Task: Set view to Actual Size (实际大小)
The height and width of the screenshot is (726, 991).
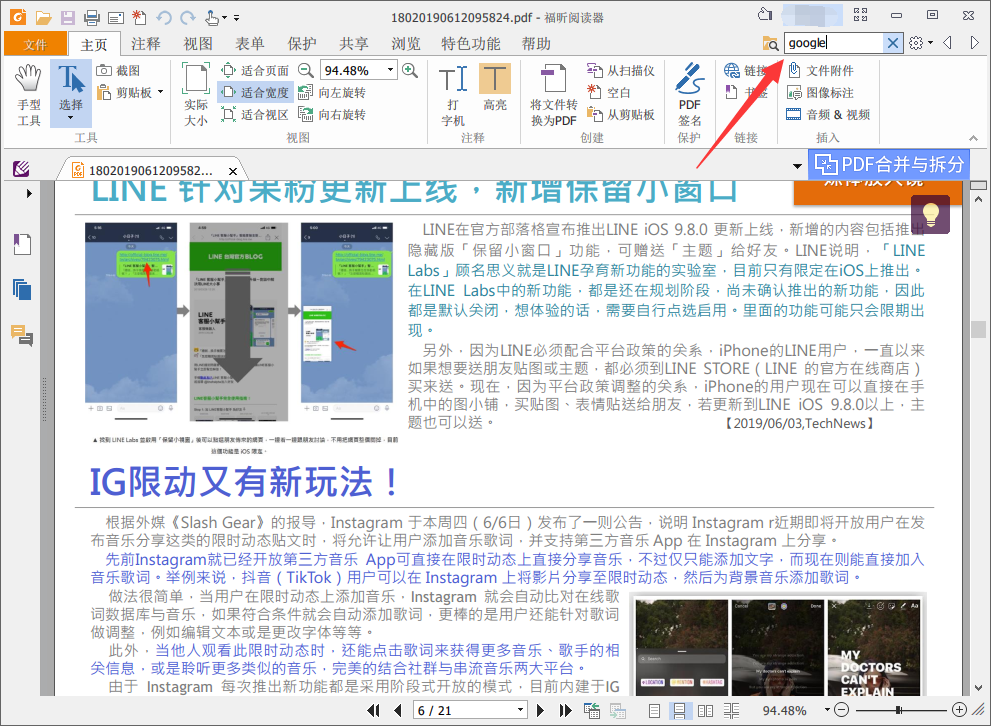Action: [196, 95]
